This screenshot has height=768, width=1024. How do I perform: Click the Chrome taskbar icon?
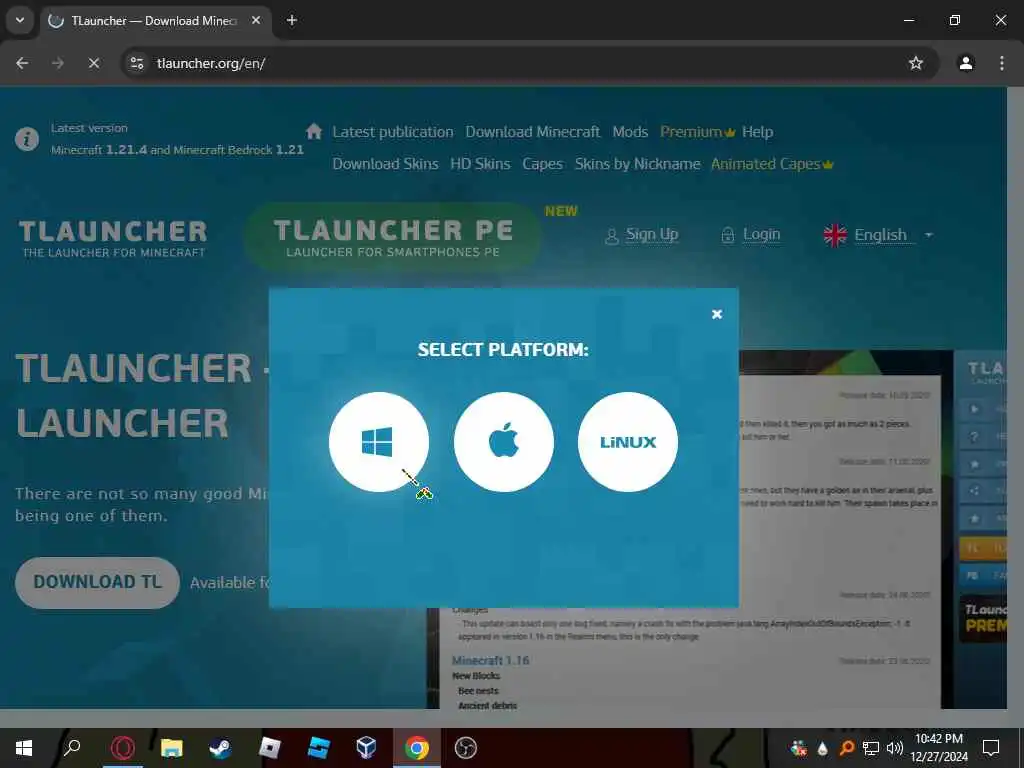click(x=417, y=748)
